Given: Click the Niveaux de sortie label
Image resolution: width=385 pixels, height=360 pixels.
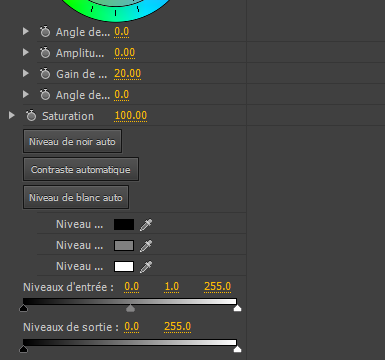Looking at the screenshot, I should point(71,327).
